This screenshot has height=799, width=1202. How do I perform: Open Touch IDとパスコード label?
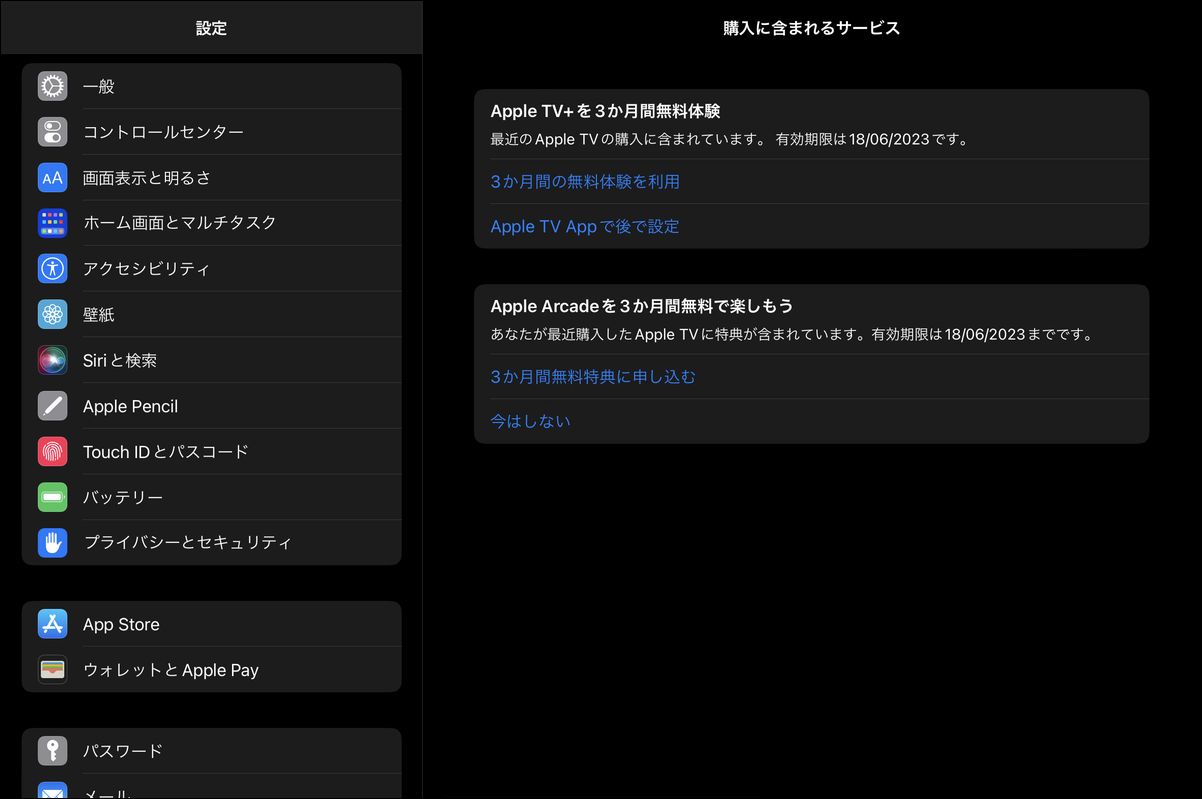pos(166,452)
